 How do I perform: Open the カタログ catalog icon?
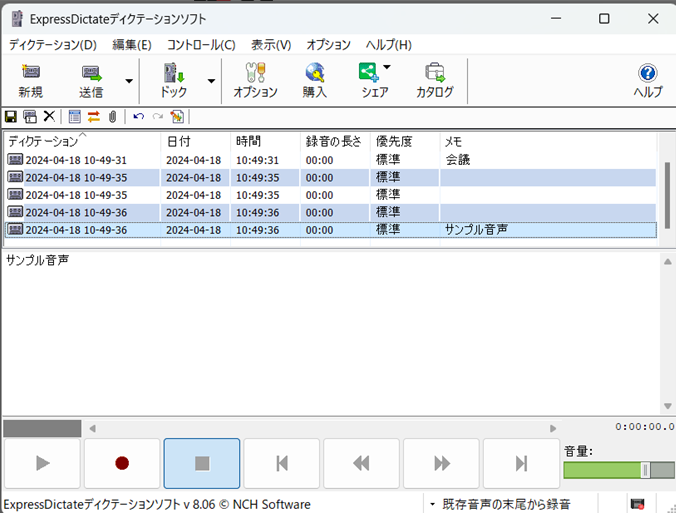435,81
